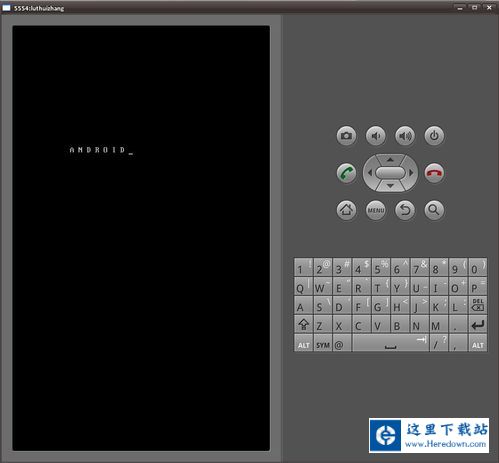499x463 pixels.
Task: Click keyboard key 6
Action: tap(400, 267)
